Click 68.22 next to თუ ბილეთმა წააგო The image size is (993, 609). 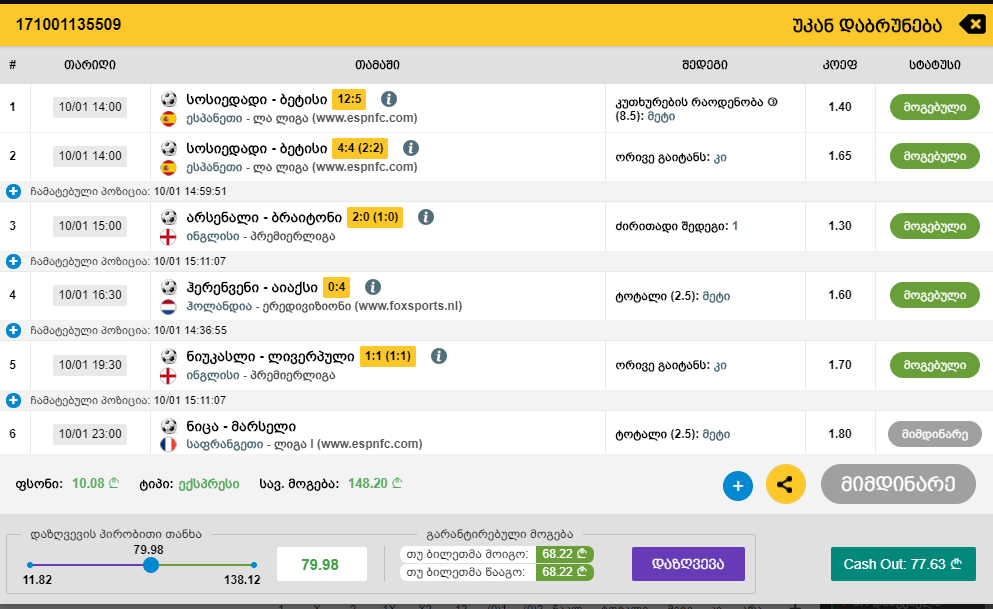[x=564, y=572]
